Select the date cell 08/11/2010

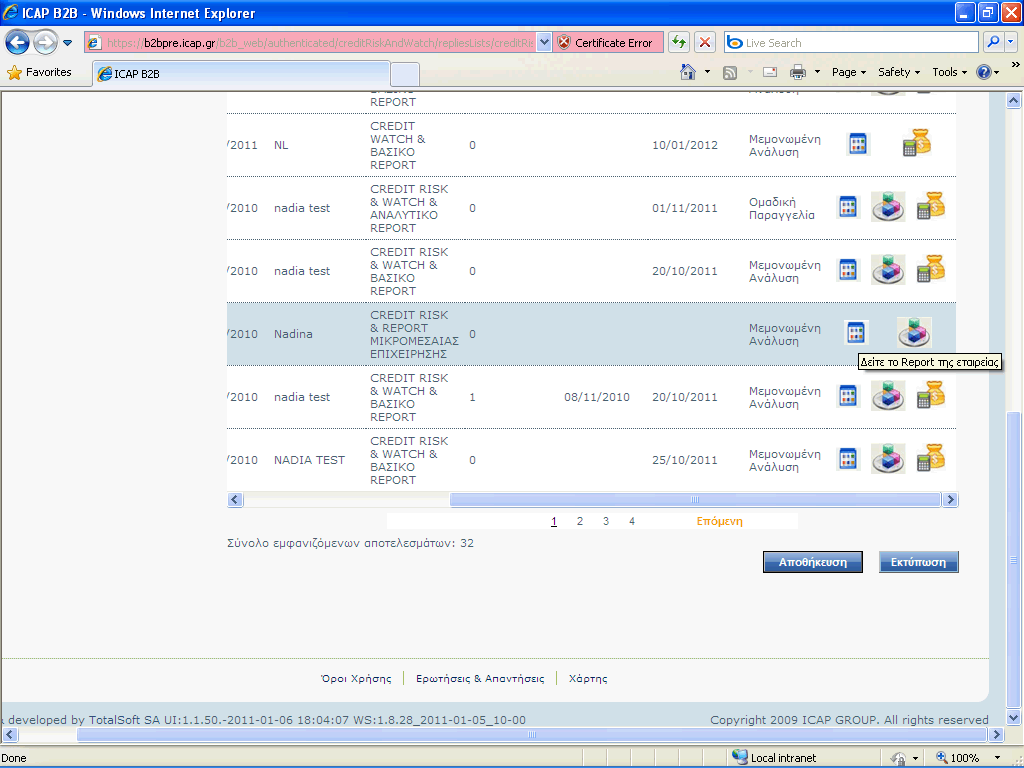(x=597, y=396)
